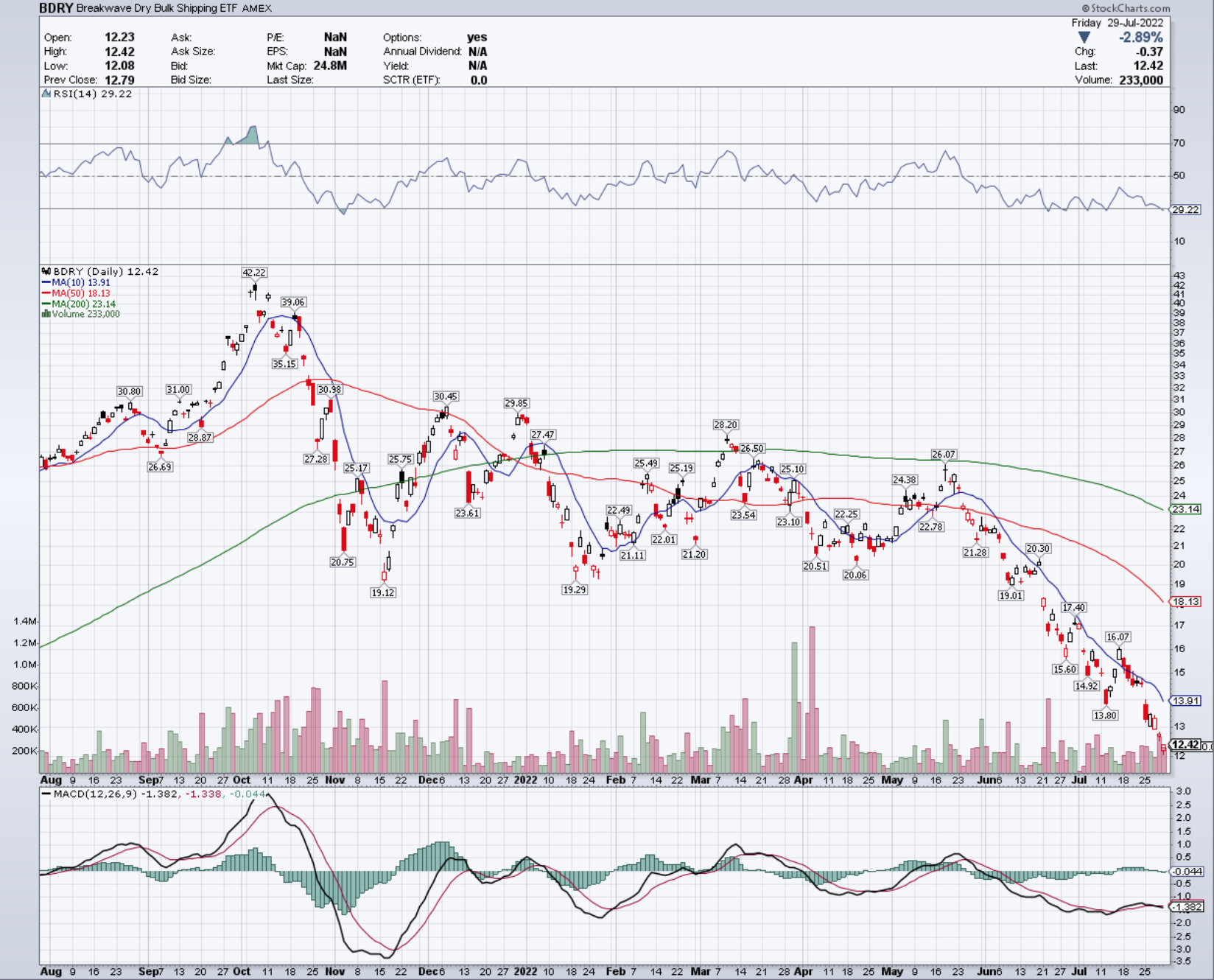The width and height of the screenshot is (1214, 980).
Task: Click the SCTR (ETF) value 0.0
Action: click(x=479, y=80)
